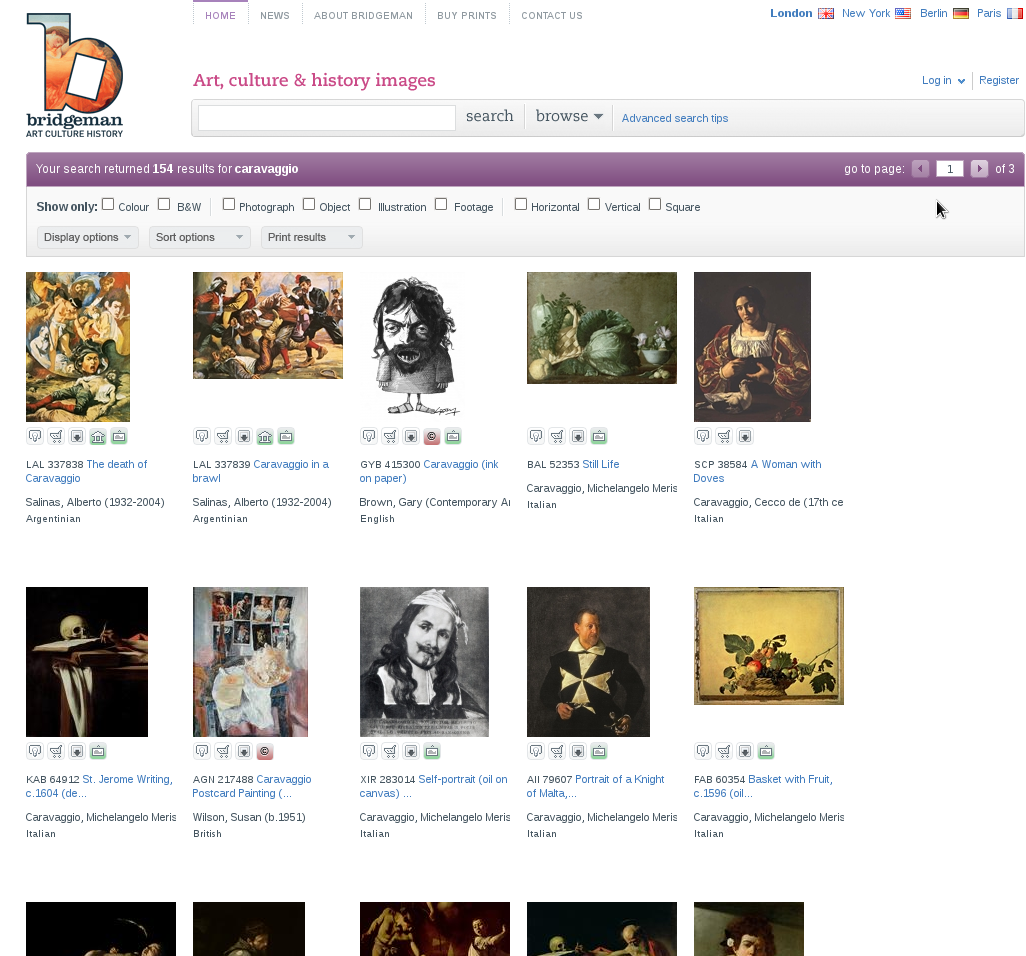1026x956 pixels.
Task: Click the search text field
Action: 327,118
